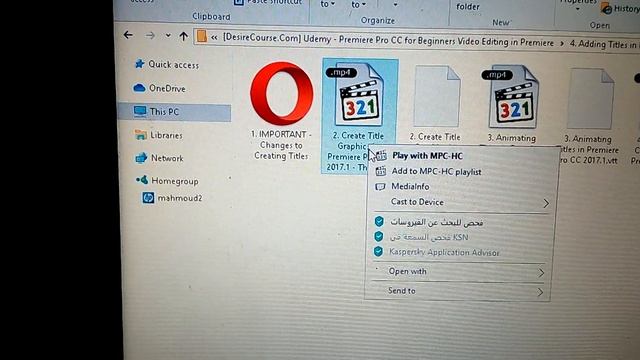Click History in the Open group

point(621,9)
